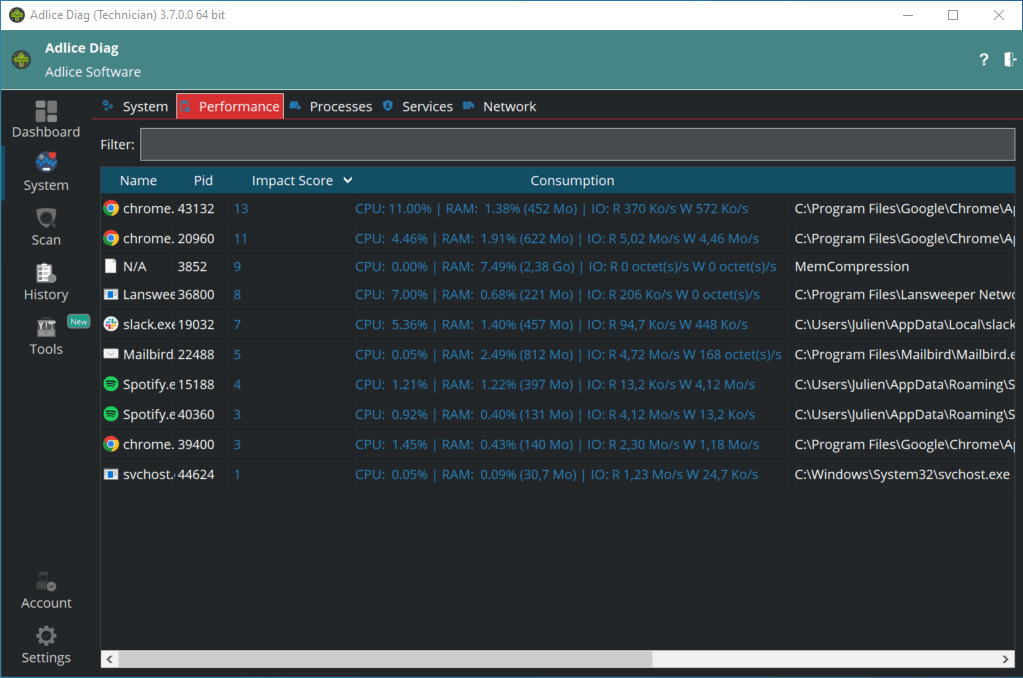The height and width of the screenshot is (678, 1023).
Task: Open Settings gear icon in sidebar
Action: point(46,636)
